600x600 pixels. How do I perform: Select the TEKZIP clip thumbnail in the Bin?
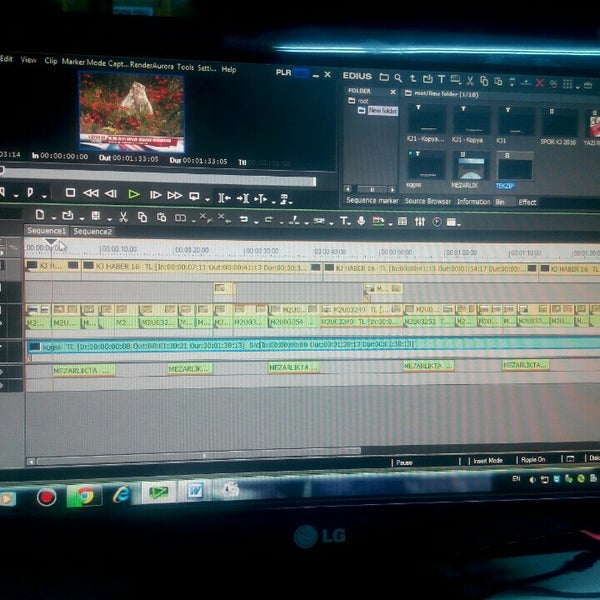coord(515,167)
